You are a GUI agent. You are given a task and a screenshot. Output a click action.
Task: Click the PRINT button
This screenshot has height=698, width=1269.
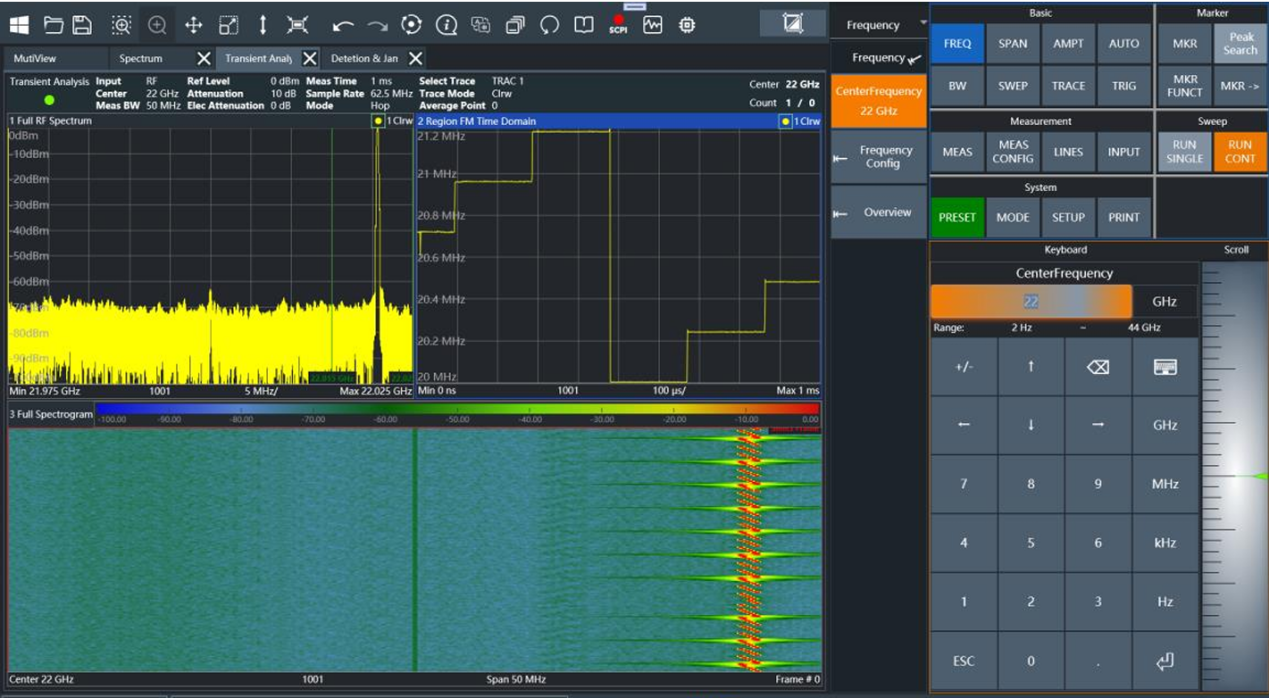[x=1124, y=217]
